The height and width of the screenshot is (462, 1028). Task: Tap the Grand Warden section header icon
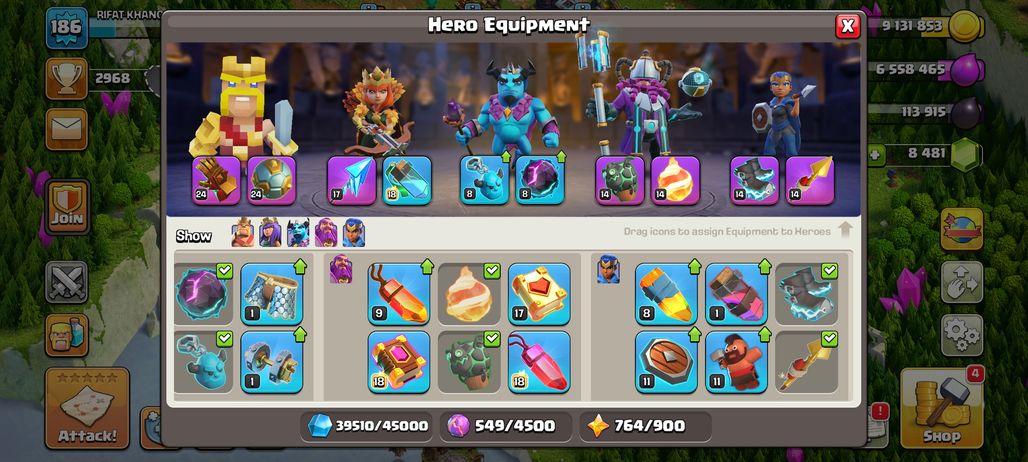point(341,269)
